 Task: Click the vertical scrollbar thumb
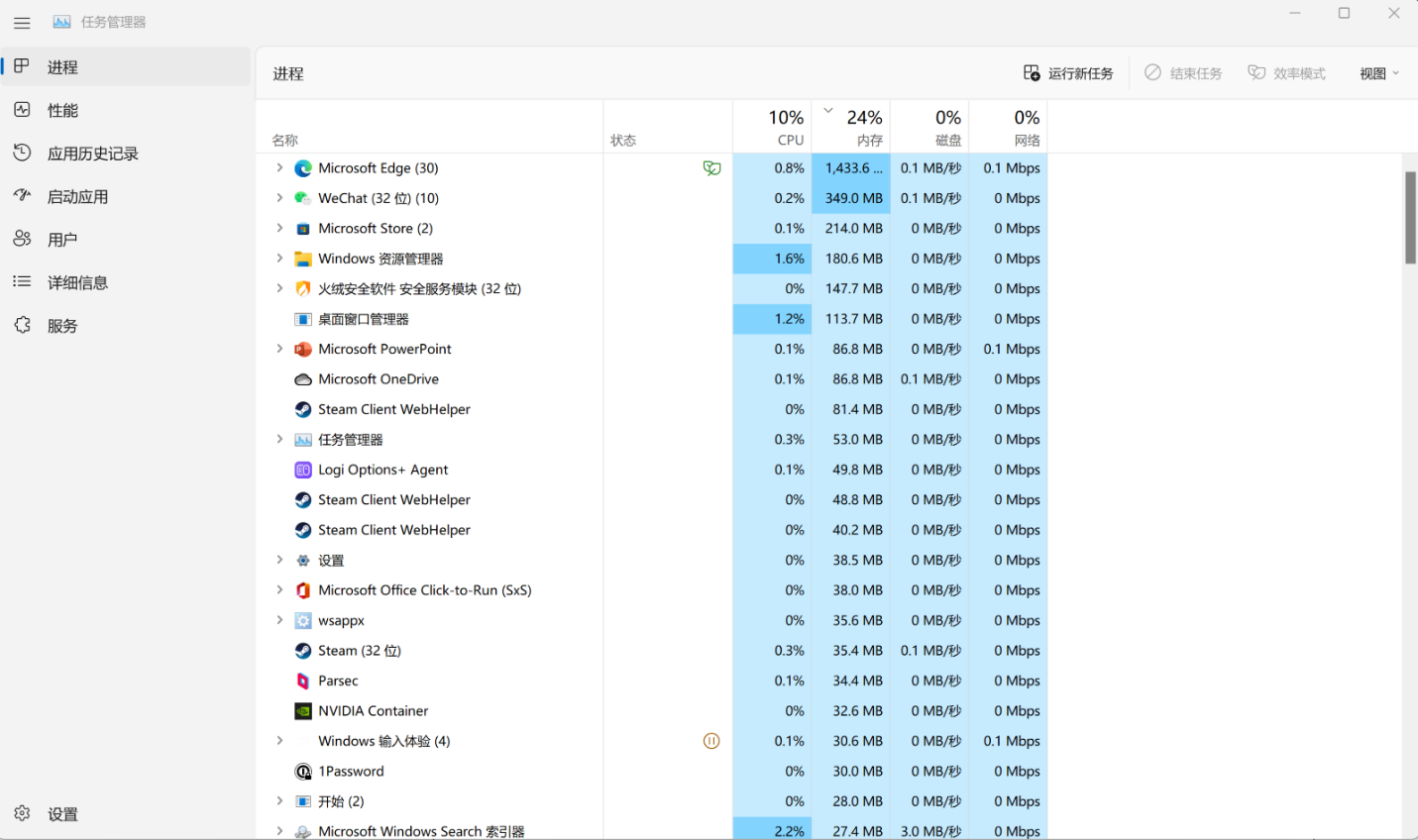[1410, 218]
